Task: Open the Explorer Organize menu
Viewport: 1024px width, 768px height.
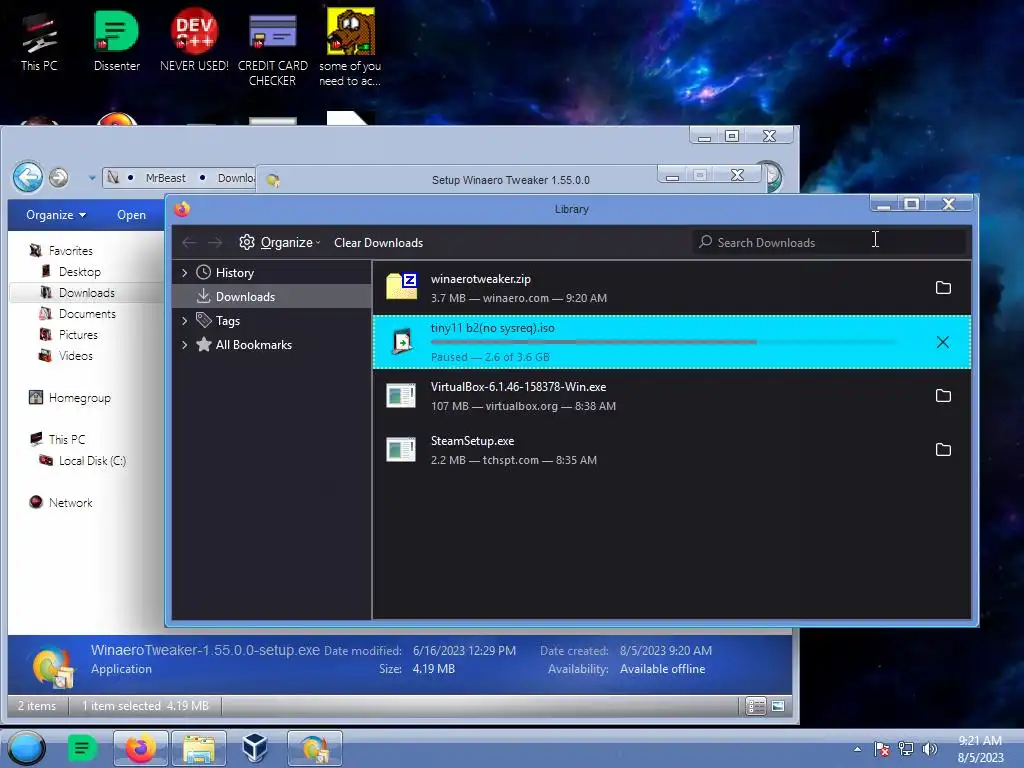Action: coord(56,215)
